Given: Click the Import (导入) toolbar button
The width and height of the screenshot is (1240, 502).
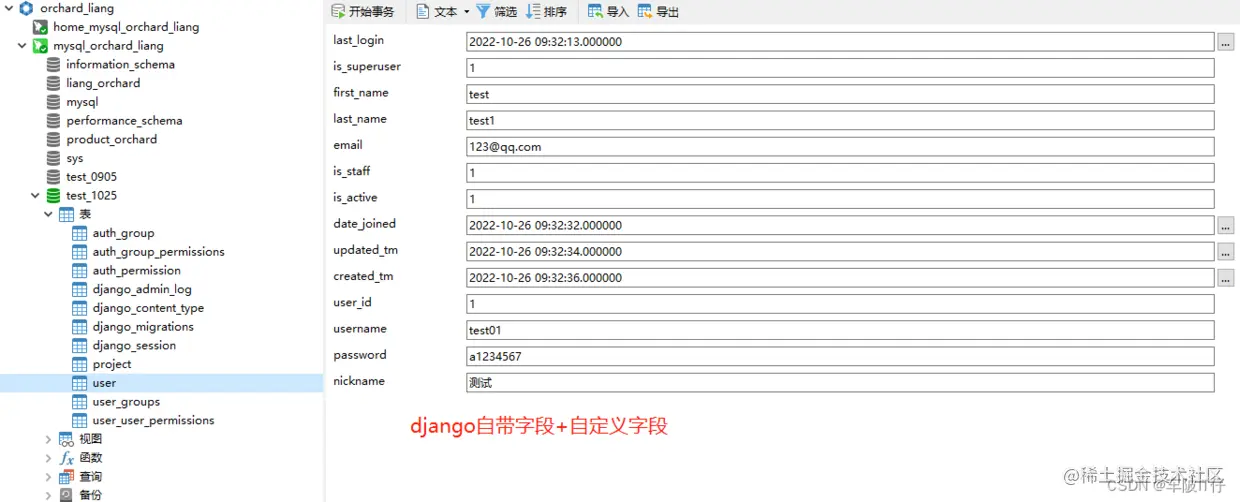Looking at the screenshot, I should 609,12.
